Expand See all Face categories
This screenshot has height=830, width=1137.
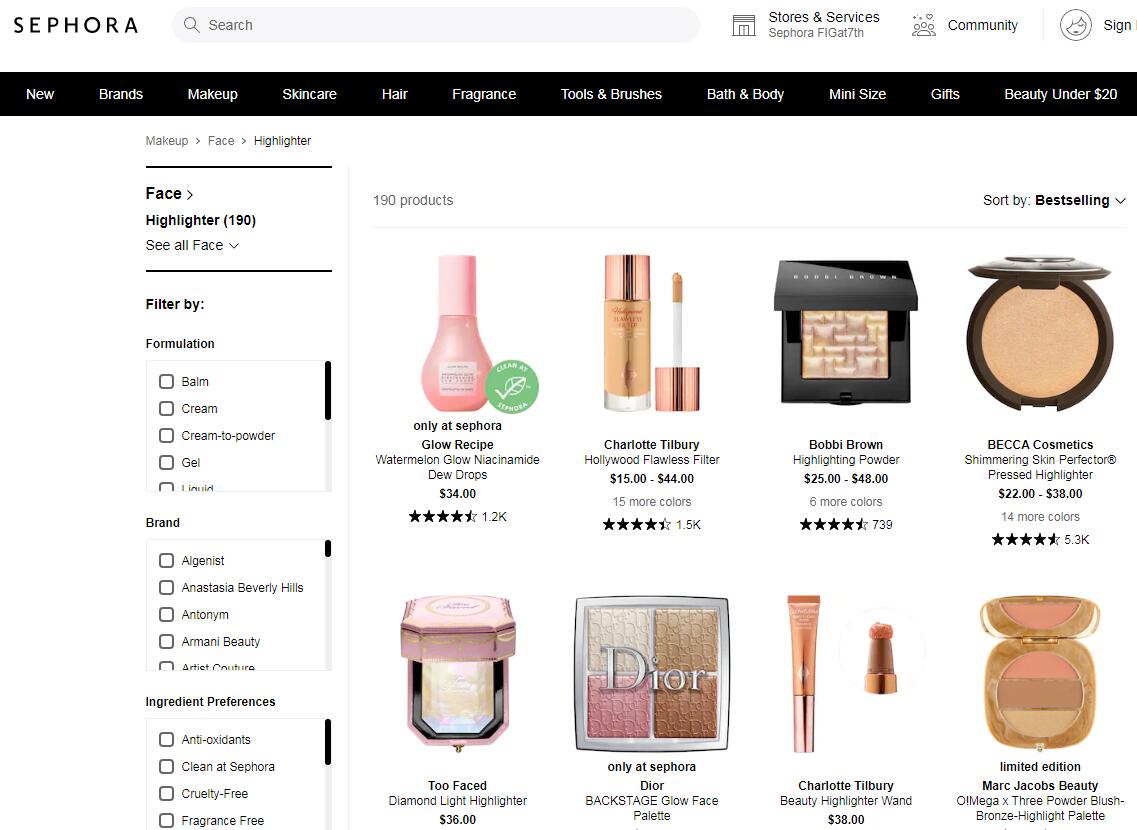(192, 245)
